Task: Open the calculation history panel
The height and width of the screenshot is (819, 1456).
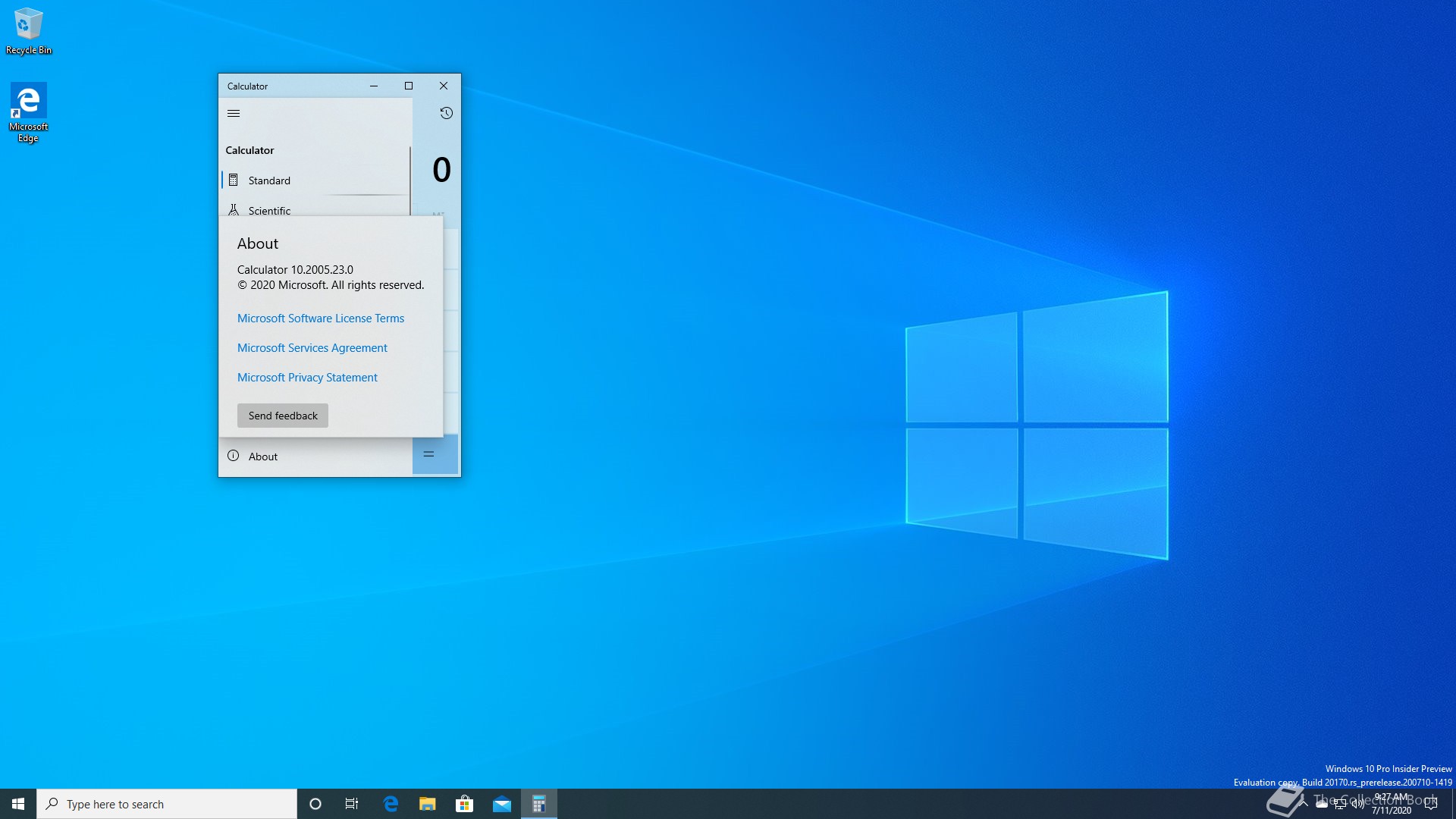Action: [446, 113]
